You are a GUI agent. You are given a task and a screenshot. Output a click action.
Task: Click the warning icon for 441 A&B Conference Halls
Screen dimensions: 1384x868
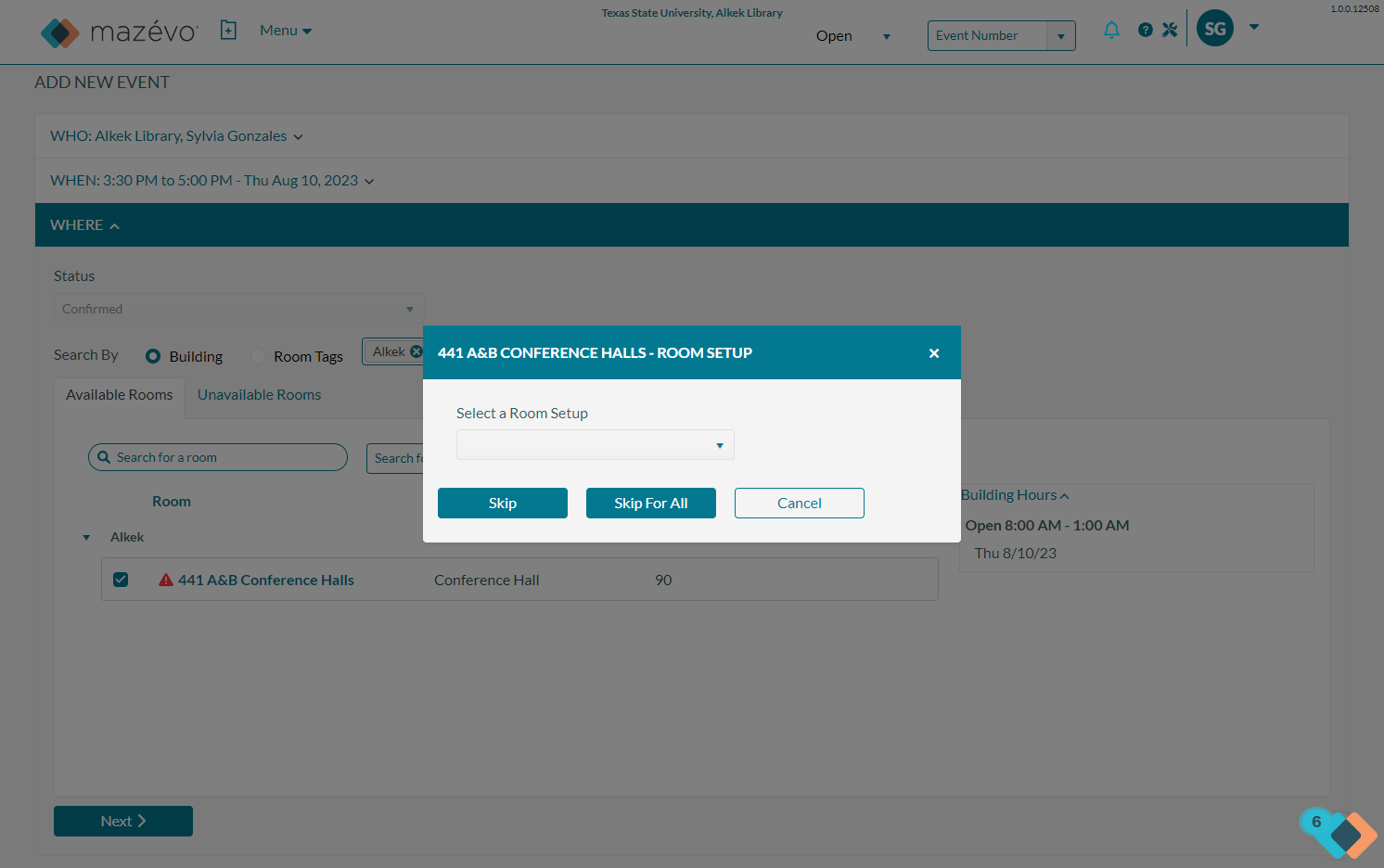click(166, 580)
